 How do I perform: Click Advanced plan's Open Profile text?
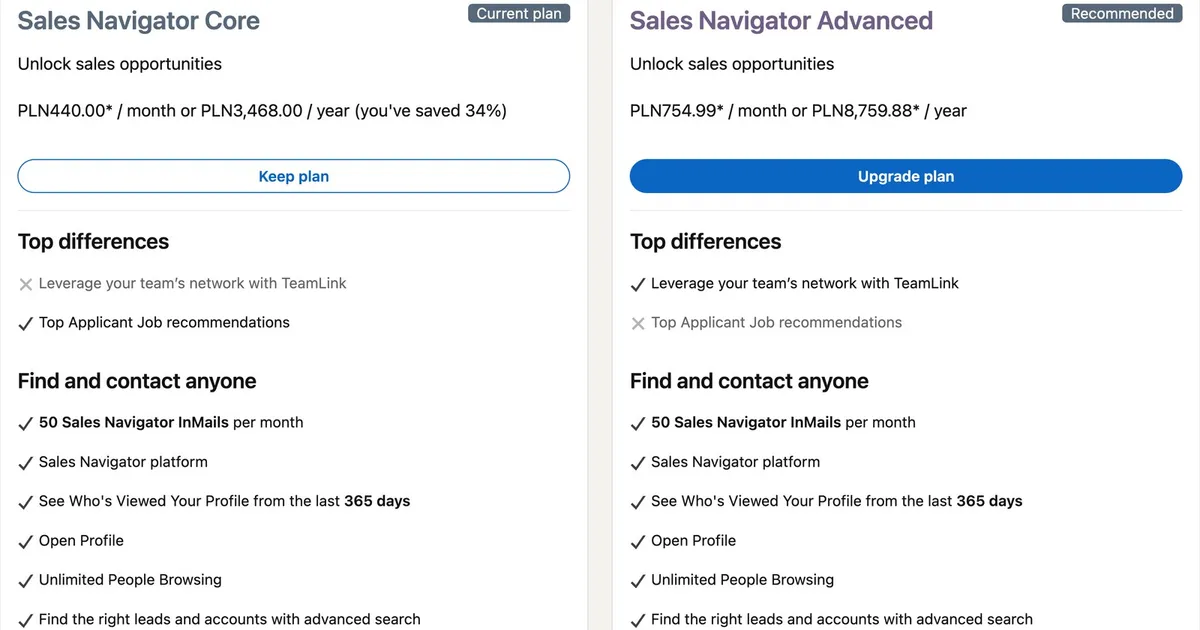[693, 540]
